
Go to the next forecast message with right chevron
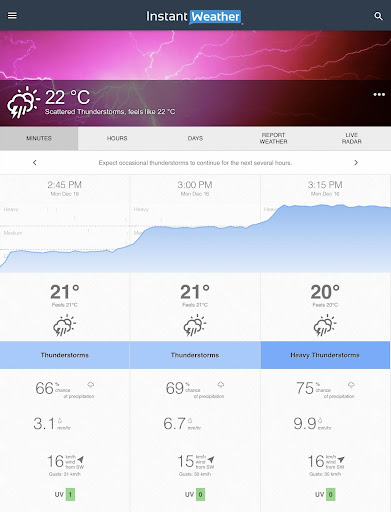tap(356, 163)
